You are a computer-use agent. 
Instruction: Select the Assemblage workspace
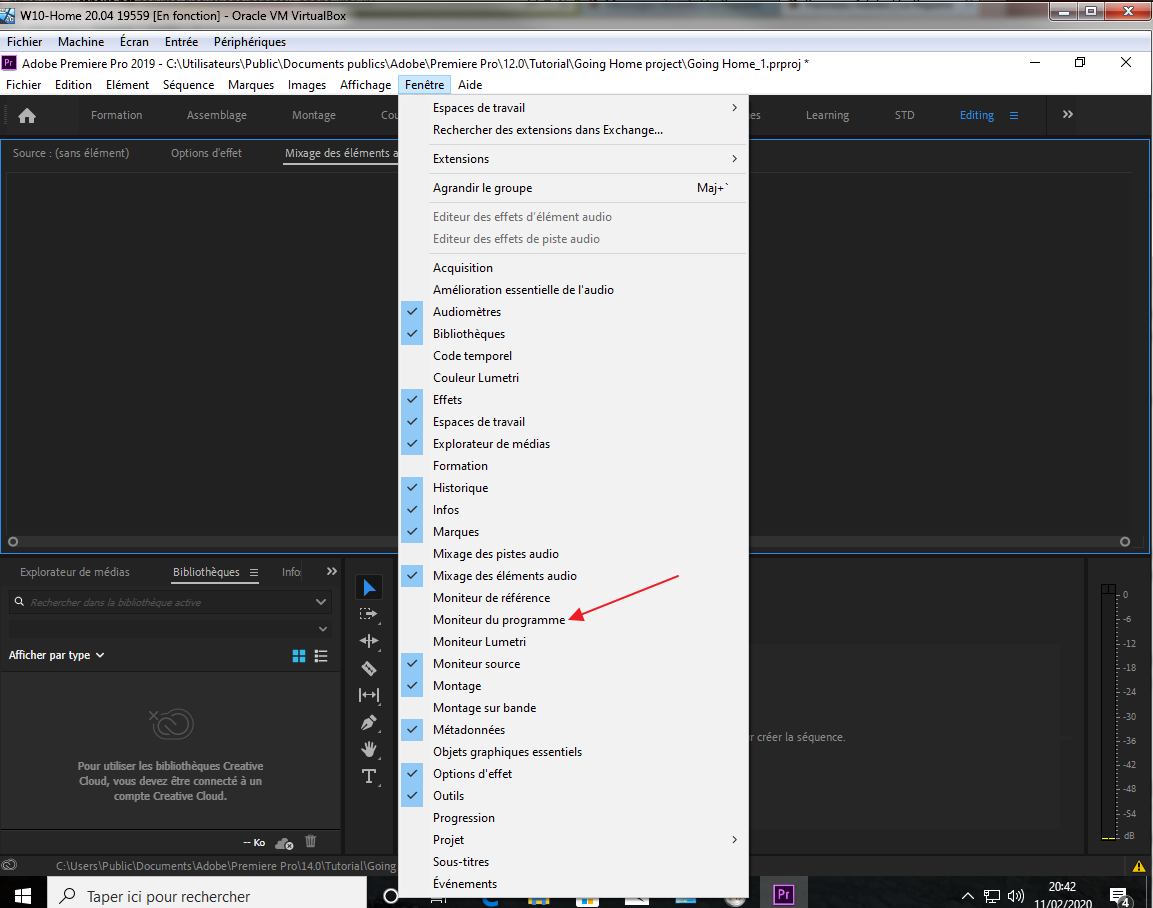(x=217, y=115)
